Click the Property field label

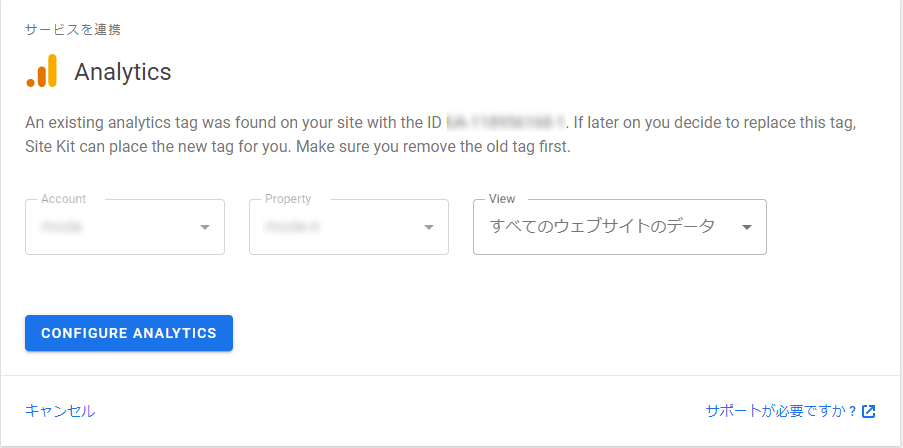coord(288,199)
